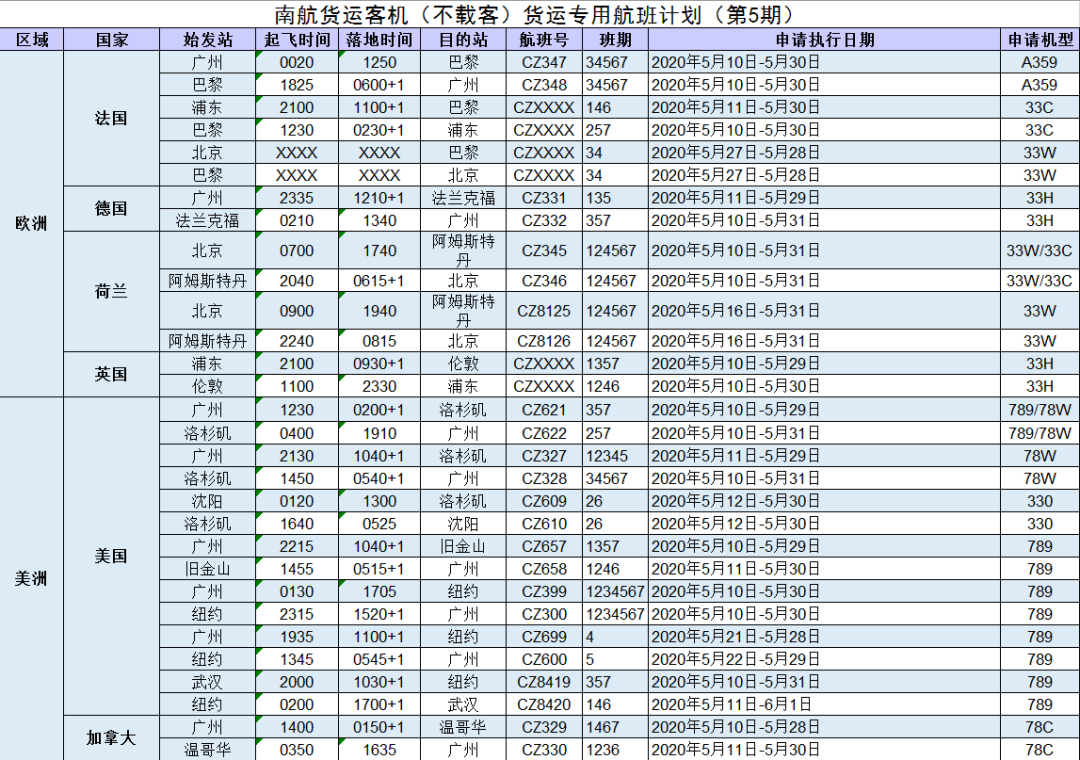Click flight number CZ327

click(x=544, y=456)
